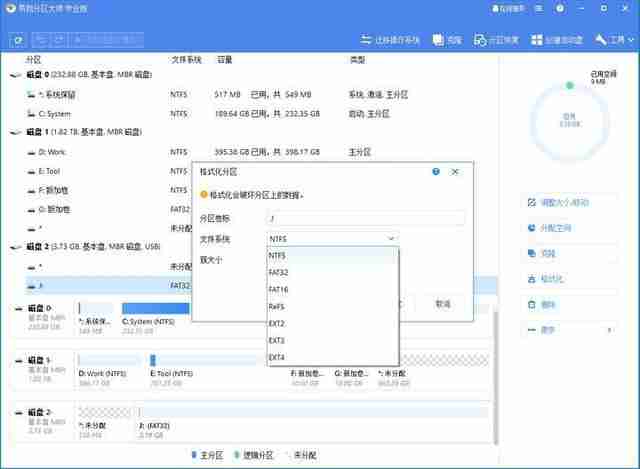Viewport: 640px width, 469px height.
Task: Click the partition label input field
Action: (x=366, y=218)
